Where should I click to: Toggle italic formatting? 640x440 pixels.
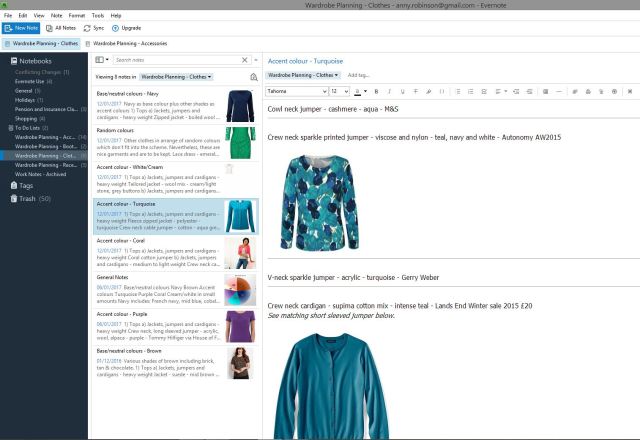tap(389, 91)
